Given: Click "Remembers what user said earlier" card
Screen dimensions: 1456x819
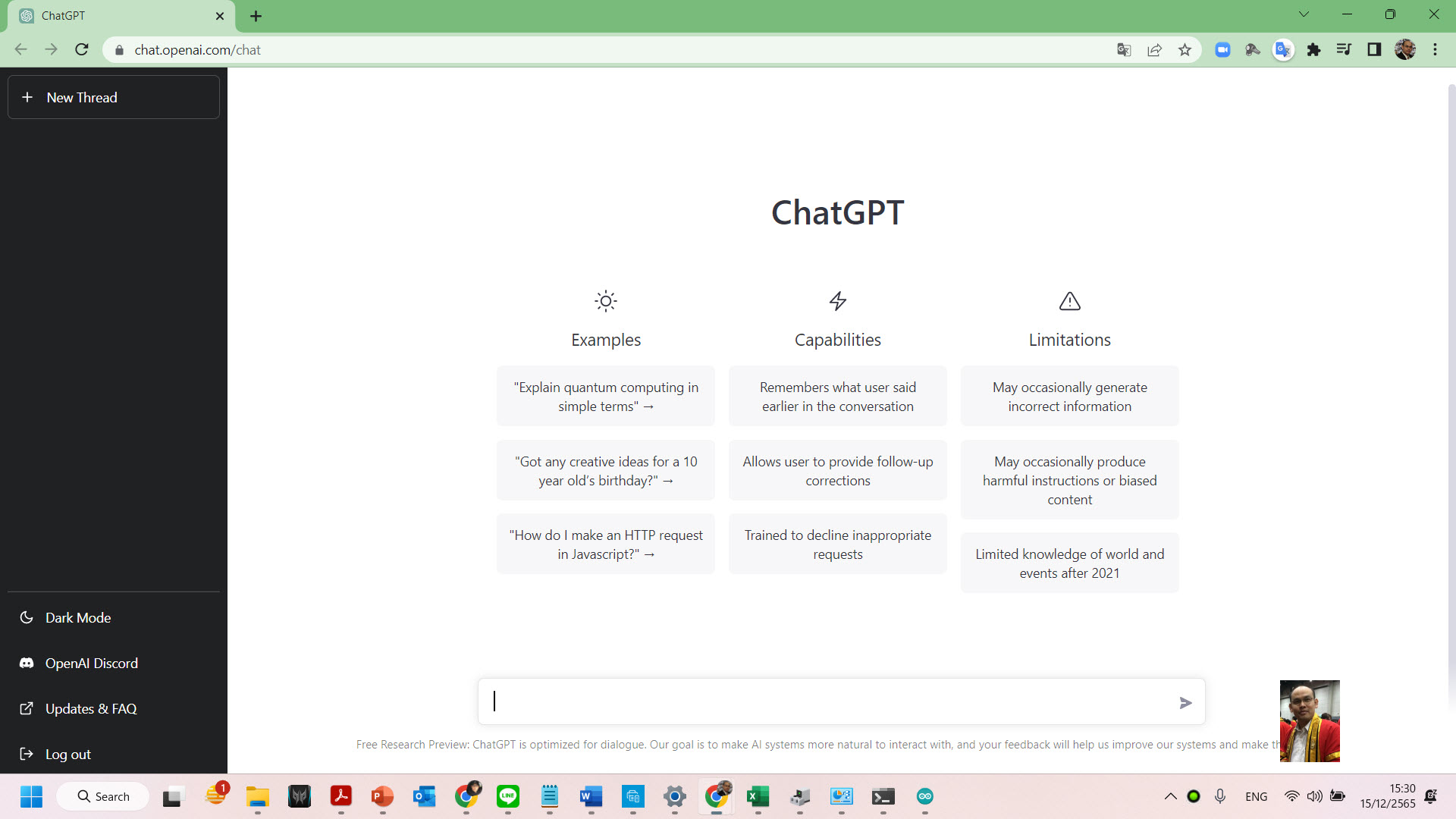Looking at the screenshot, I should (x=838, y=397).
